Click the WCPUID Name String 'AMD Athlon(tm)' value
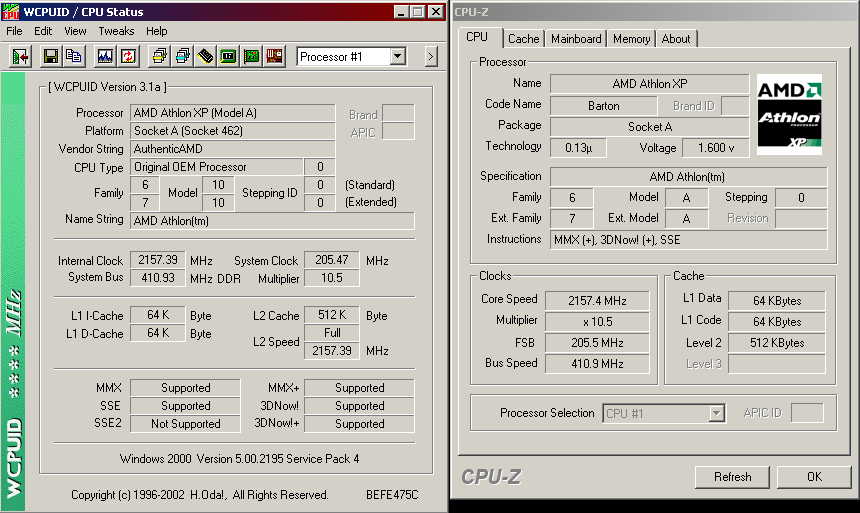Image resolution: width=860 pixels, height=513 pixels. click(x=272, y=221)
